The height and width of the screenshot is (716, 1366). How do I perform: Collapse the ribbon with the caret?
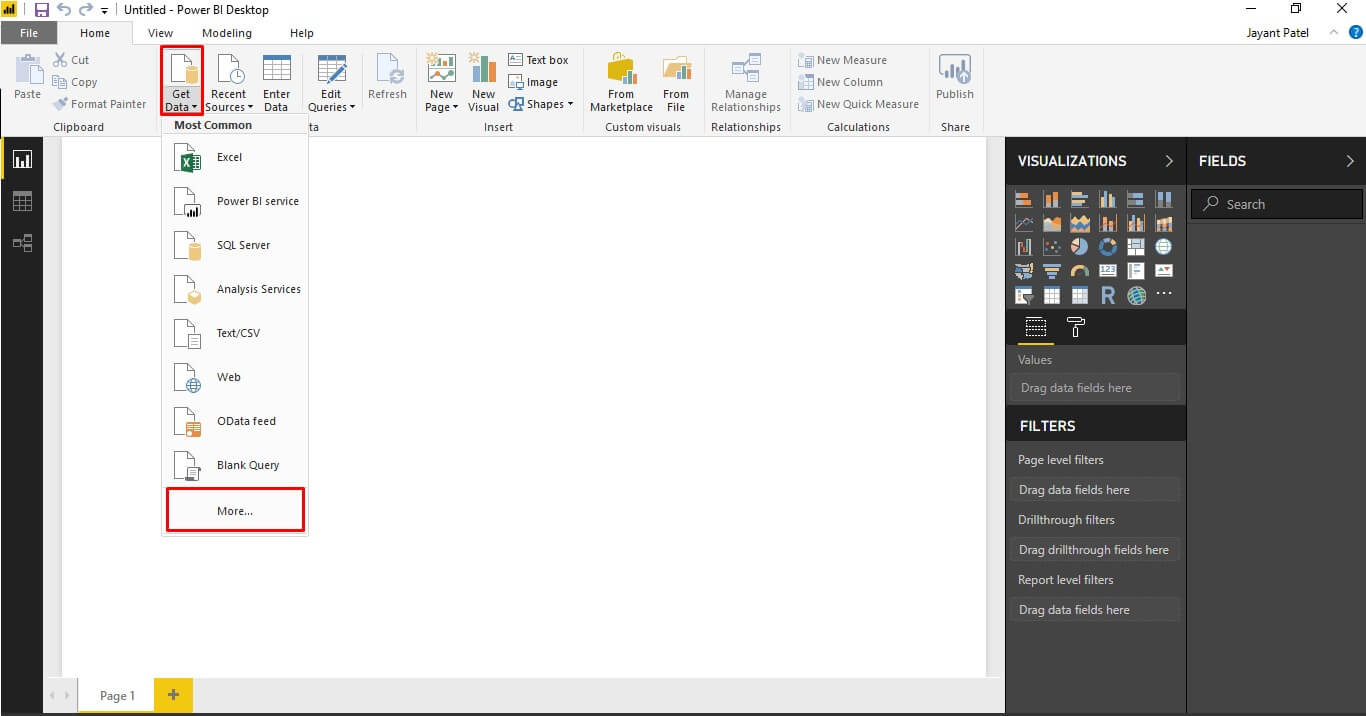1333,33
